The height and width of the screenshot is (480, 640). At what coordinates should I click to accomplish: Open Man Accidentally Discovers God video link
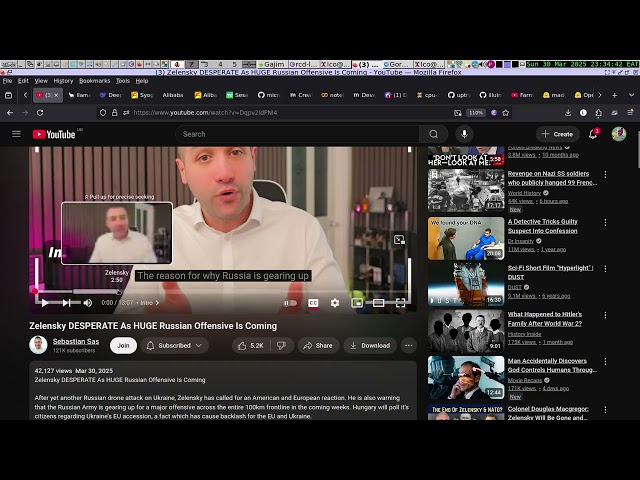click(552, 365)
